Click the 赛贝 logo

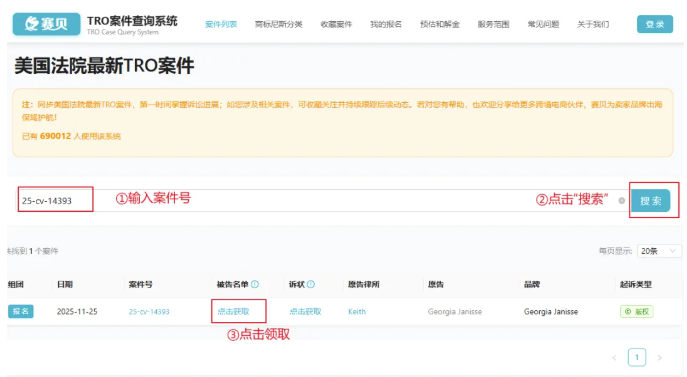pos(46,24)
